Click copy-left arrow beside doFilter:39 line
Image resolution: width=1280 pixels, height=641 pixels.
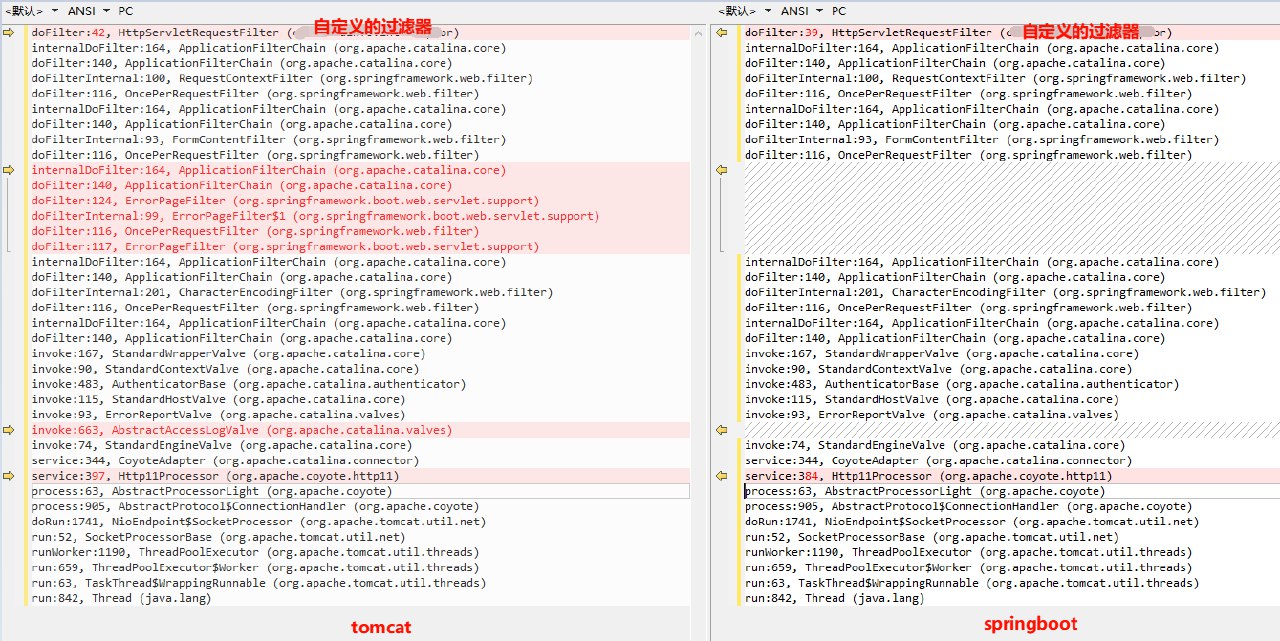(x=720, y=33)
